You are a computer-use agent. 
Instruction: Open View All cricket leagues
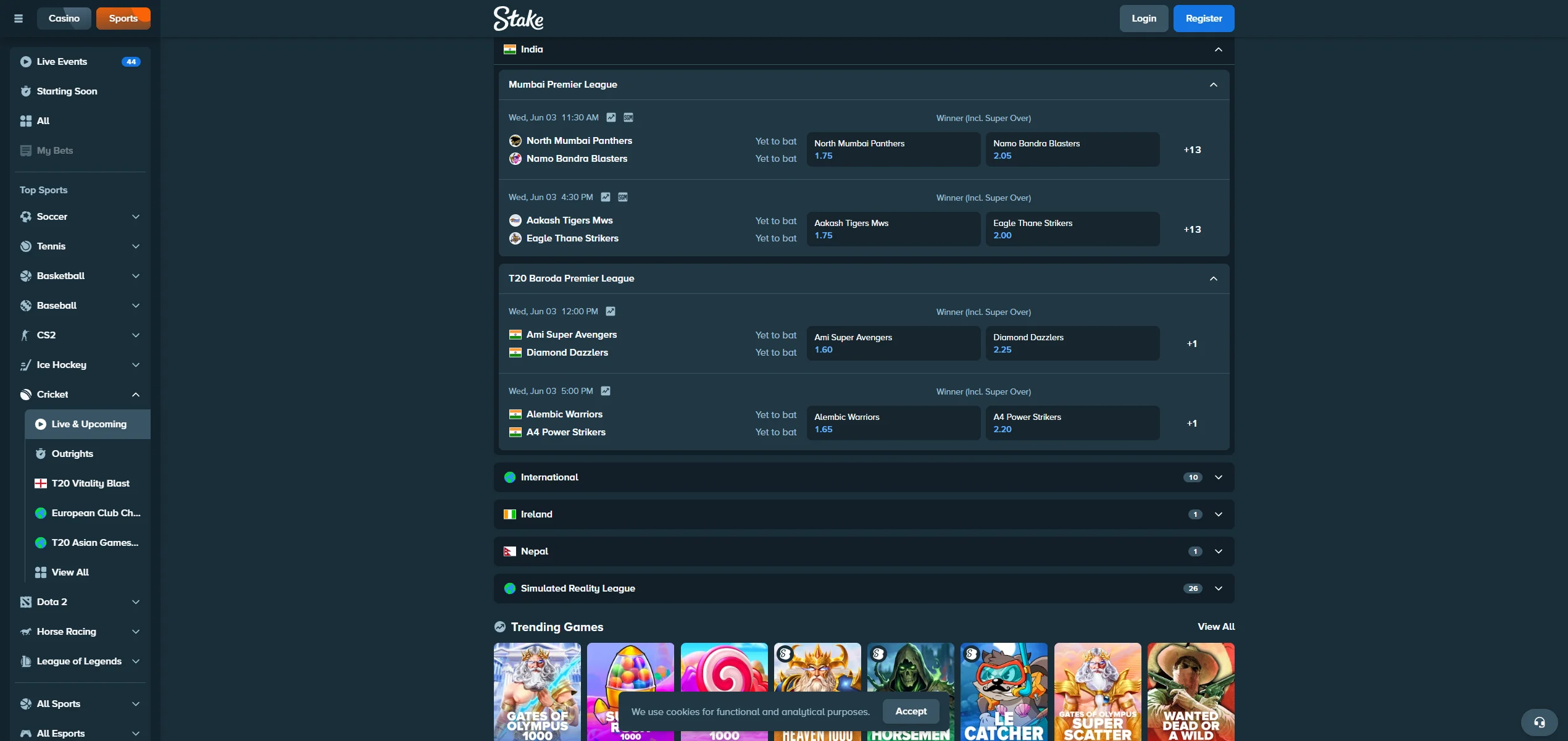pos(88,572)
